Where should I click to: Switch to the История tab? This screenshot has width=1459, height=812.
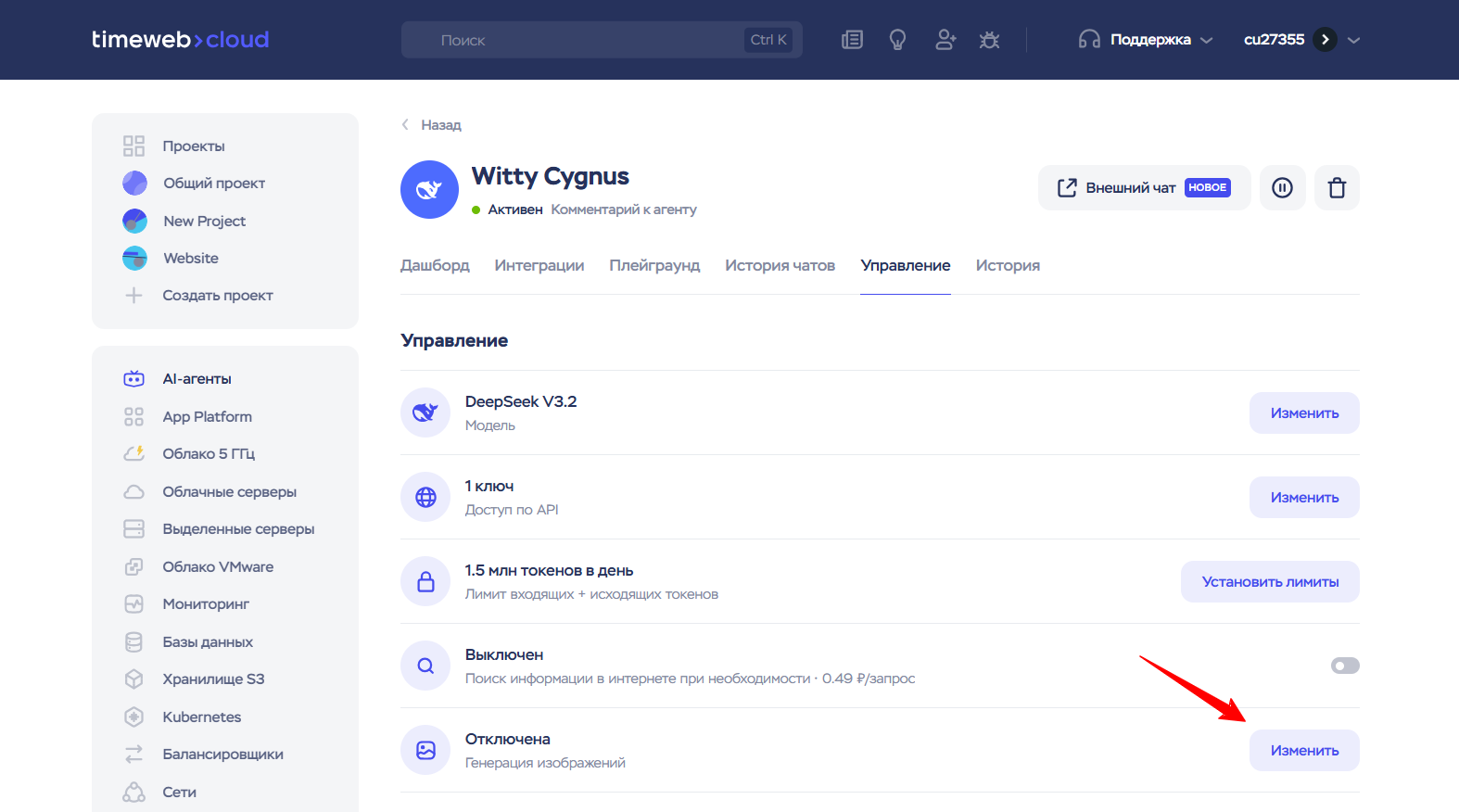pos(1008,266)
